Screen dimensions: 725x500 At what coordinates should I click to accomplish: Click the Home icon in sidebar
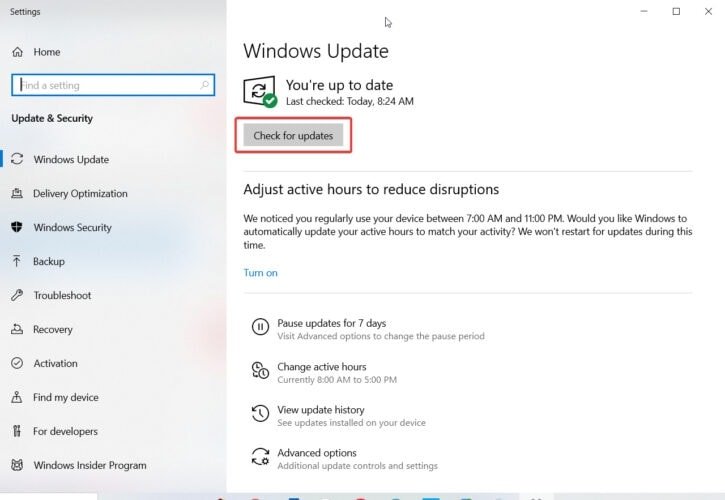click(x=17, y=52)
